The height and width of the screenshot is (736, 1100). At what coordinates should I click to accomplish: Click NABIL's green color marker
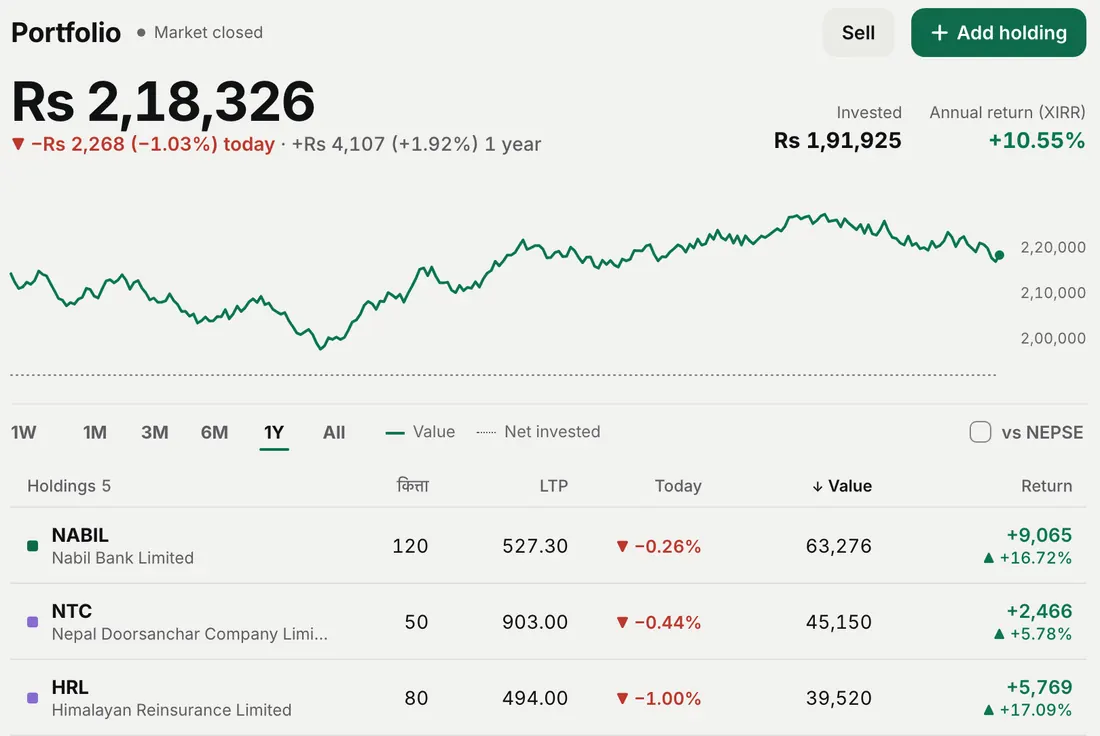click(32, 546)
